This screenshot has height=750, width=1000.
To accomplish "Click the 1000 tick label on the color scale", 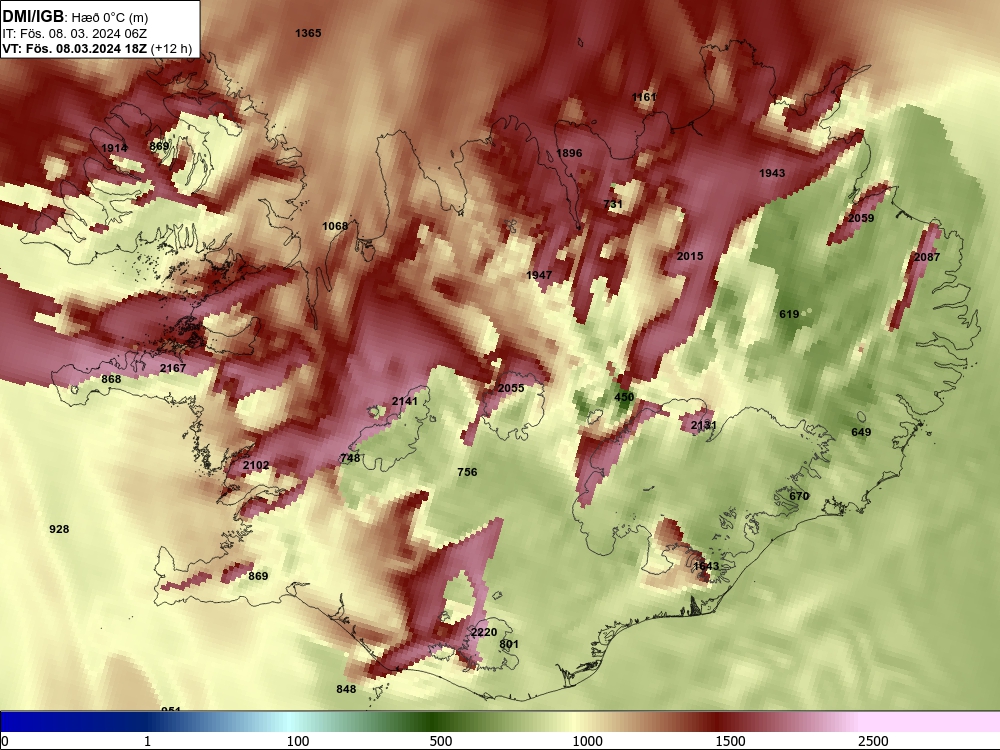I will pyautogui.click(x=587, y=741).
